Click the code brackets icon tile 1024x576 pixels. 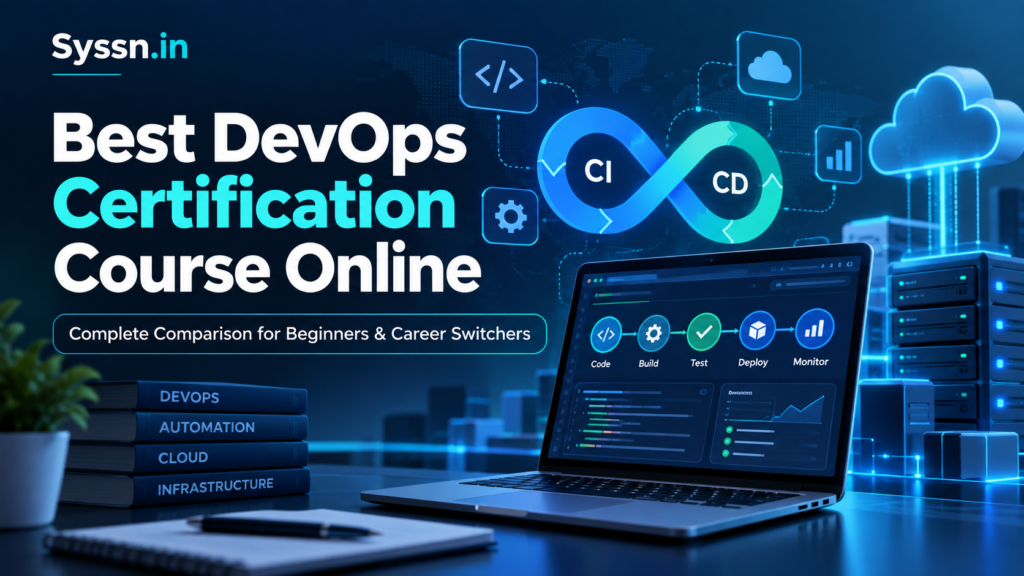click(498, 76)
